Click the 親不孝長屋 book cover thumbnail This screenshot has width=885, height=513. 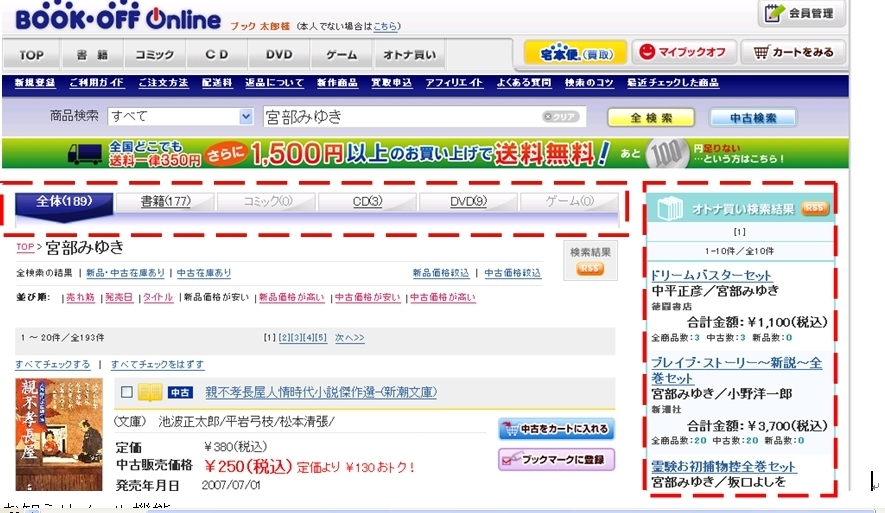pos(59,434)
